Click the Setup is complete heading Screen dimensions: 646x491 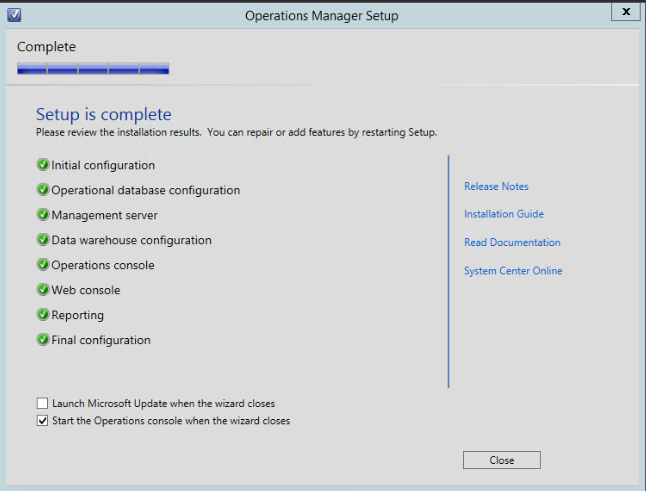103,114
